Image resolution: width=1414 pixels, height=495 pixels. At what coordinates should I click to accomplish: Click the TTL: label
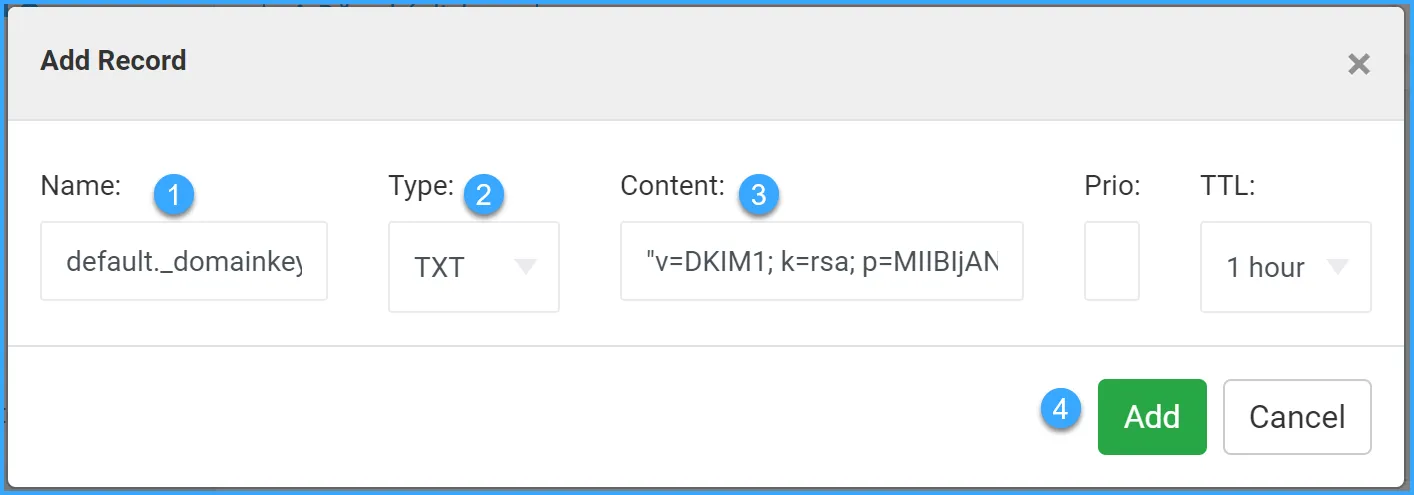[x=1228, y=185]
